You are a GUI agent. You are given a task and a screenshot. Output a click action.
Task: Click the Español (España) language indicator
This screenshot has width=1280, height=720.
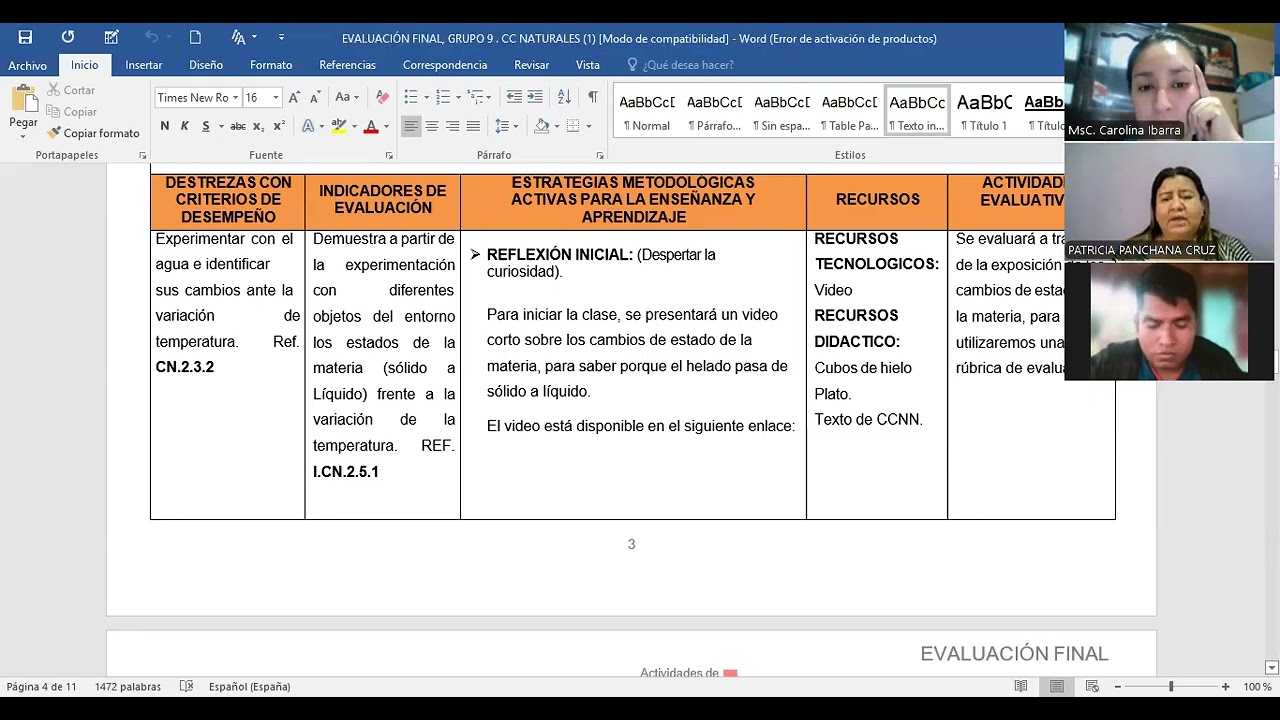pos(250,687)
